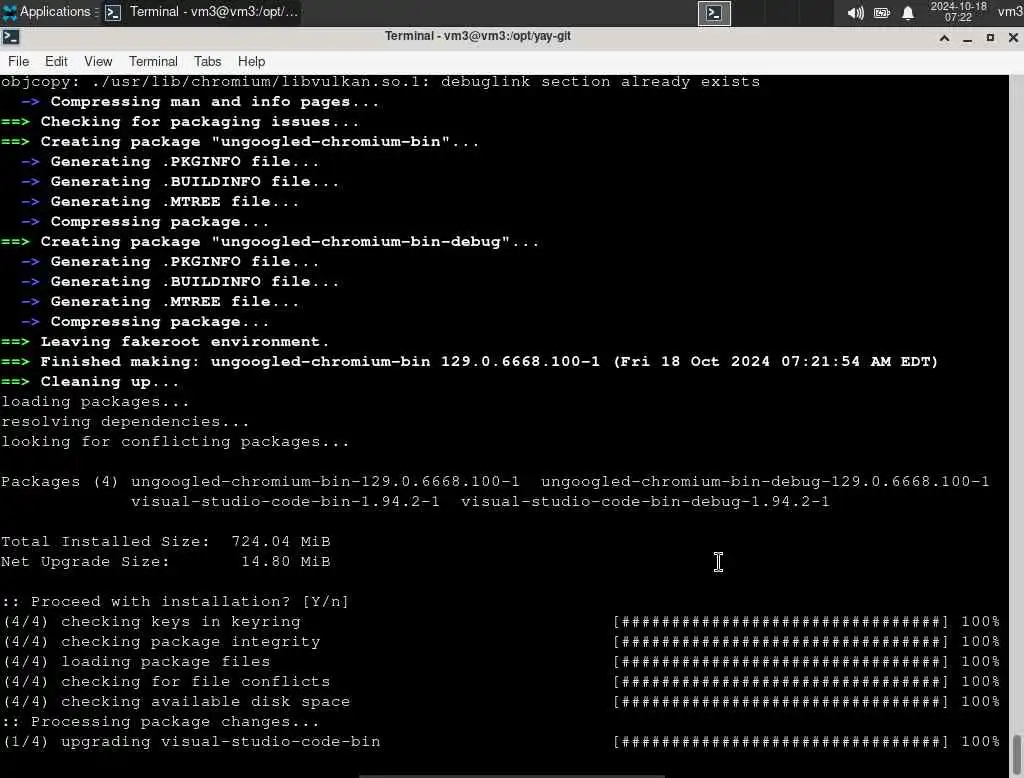This screenshot has height=778, width=1024.
Task: Click 'visual-studio-code-bin-debug-1.94.2-1' package name
Action: pyautogui.click(x=645, y=502)
